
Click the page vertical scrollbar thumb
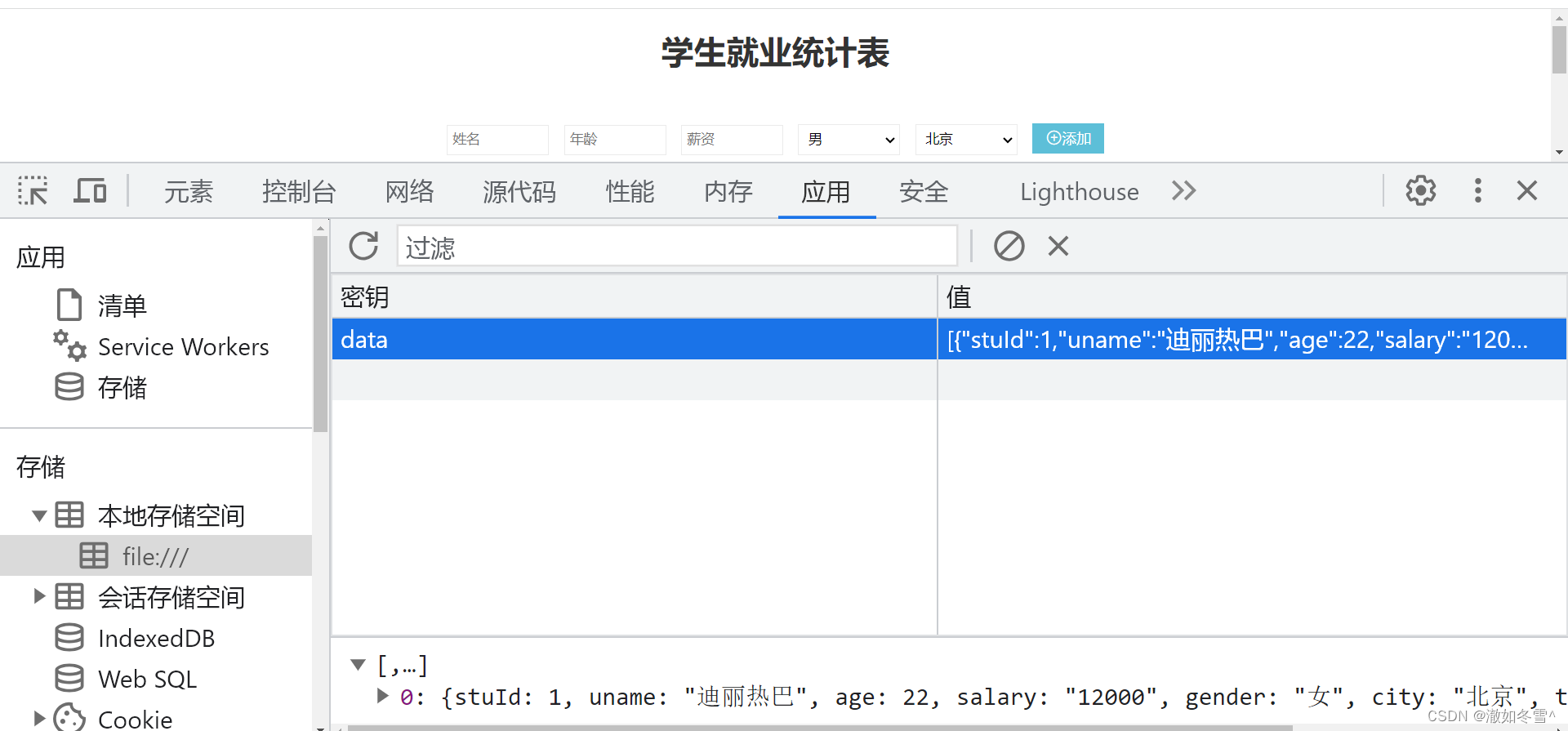point(1559,50)
